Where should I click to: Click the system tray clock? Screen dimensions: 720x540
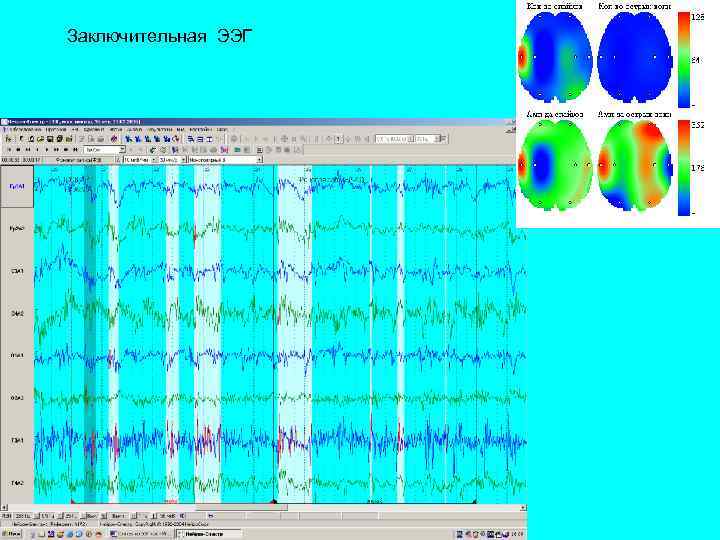pyautogui.click(x=518, y=534)
